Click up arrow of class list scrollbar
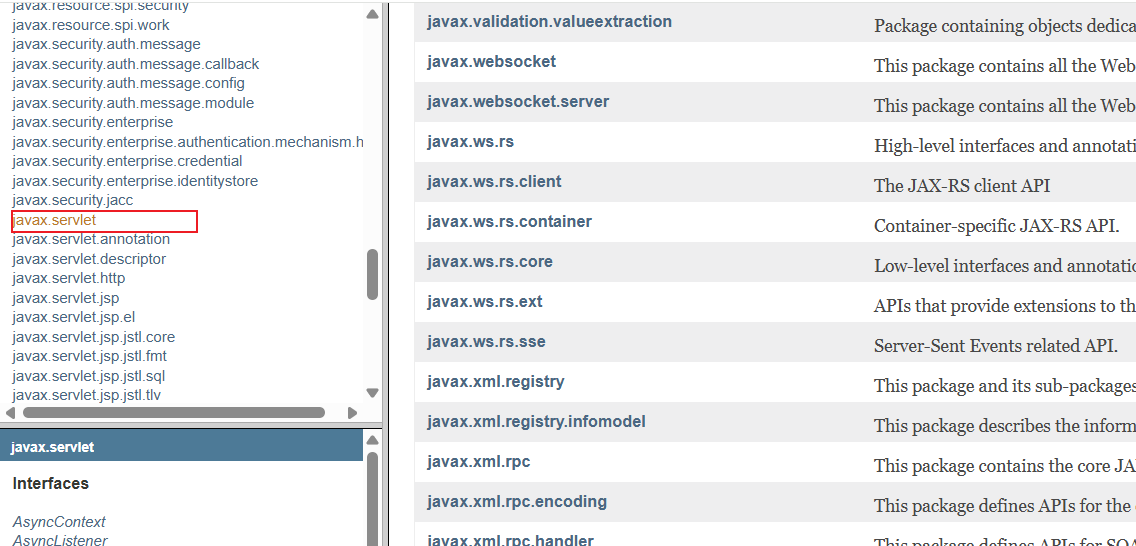 tap(372, 439)
